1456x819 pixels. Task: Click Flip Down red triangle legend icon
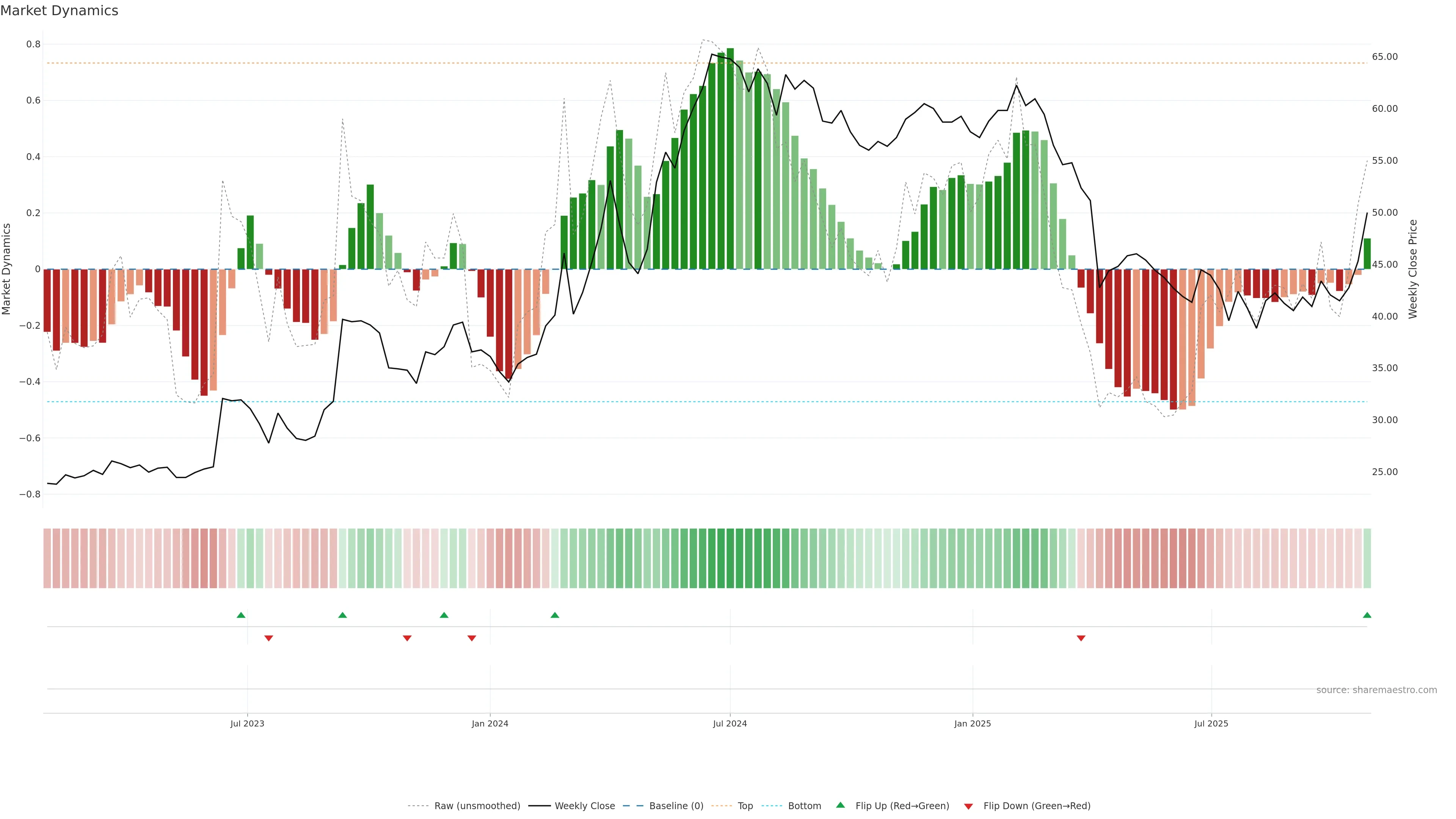click(x=968, y=806)
